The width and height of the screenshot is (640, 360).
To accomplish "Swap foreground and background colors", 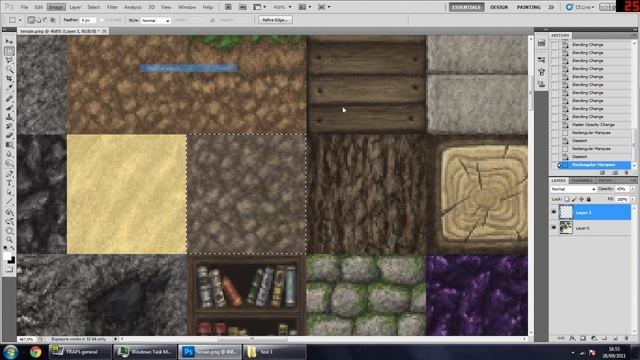I will [13, 248].
